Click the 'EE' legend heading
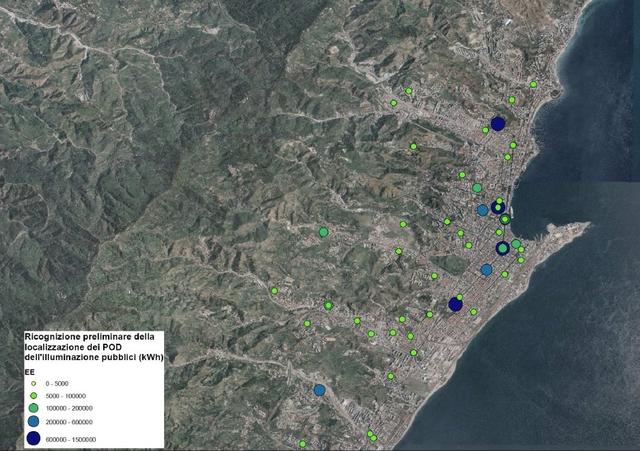This screenshot has height=451, width=640. [x=29, y=371]
